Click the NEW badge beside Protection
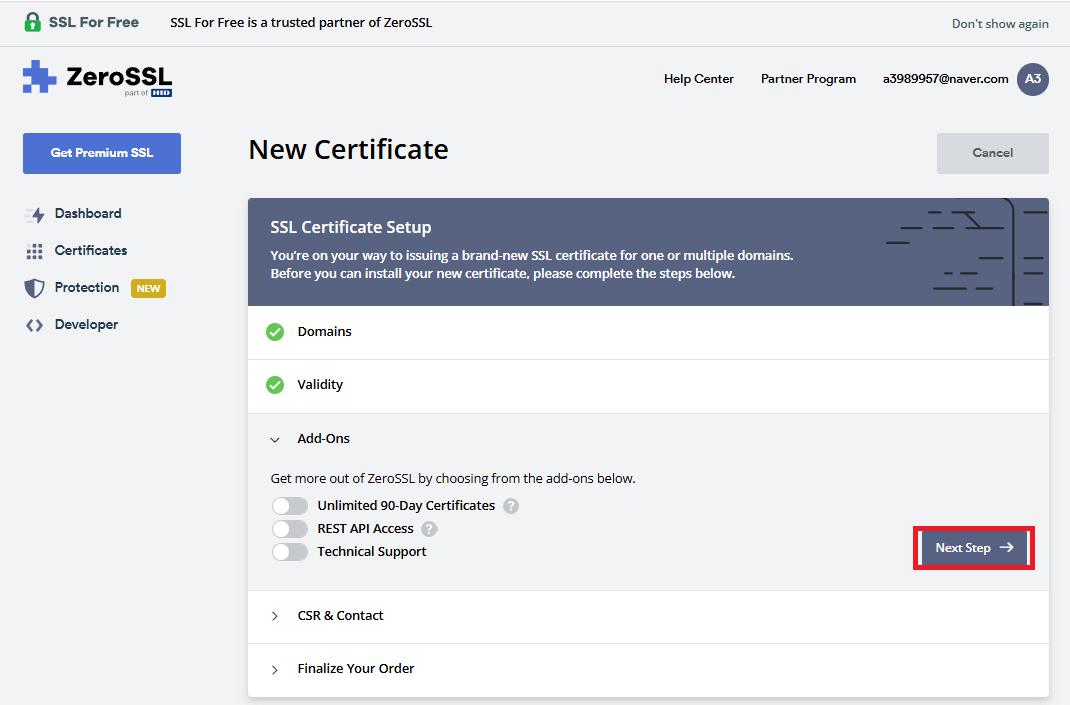Screen dimensions: 1070x705 coord(148,288)
